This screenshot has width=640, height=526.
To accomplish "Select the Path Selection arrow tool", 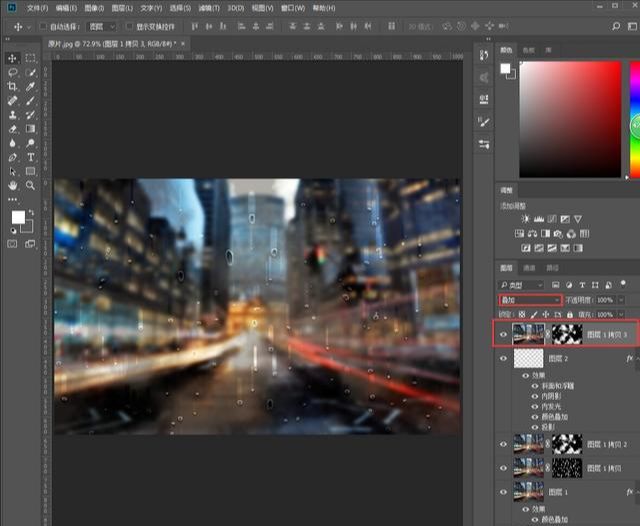I will 12,171.
